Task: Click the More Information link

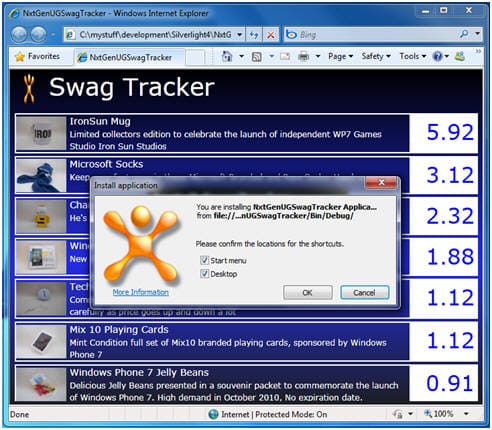Action: 141,292
